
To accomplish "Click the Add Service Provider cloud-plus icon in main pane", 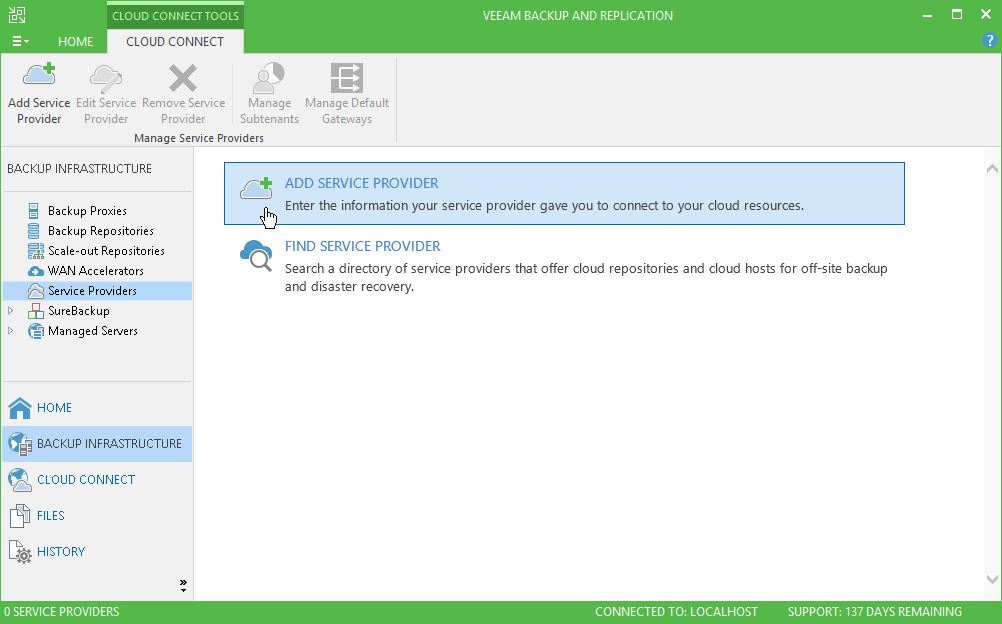I will click(x=256, y=189).
